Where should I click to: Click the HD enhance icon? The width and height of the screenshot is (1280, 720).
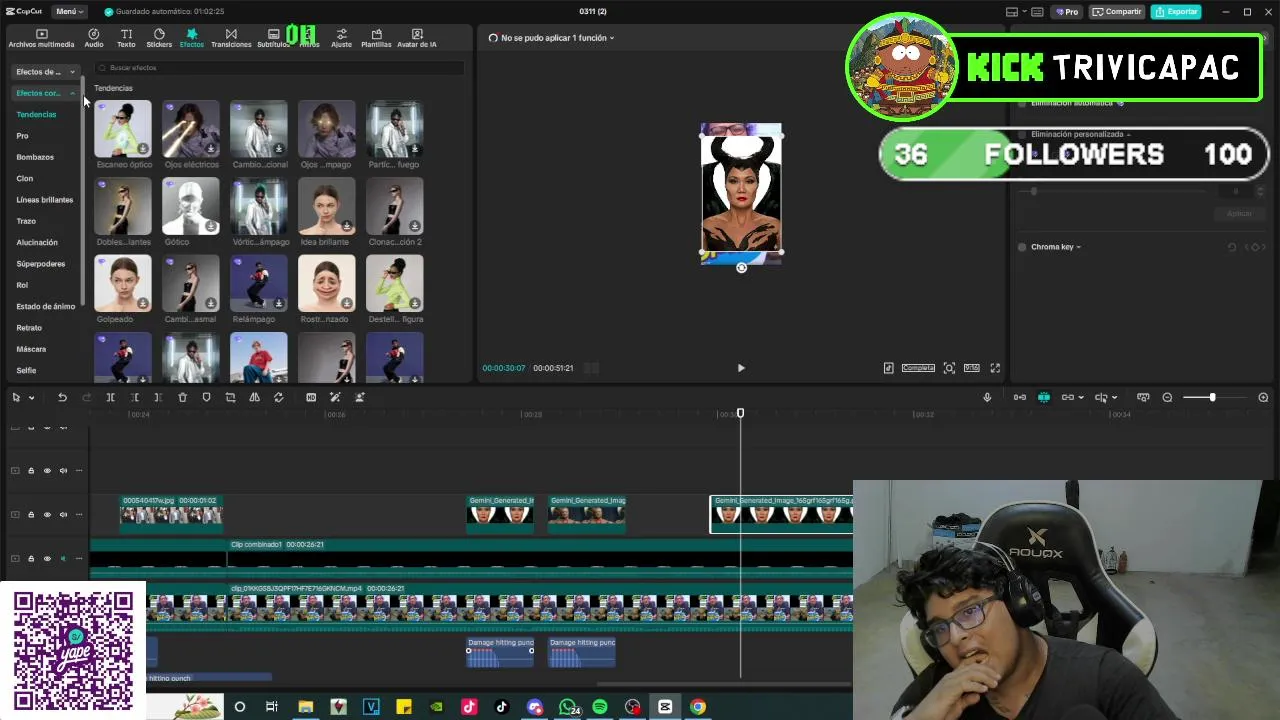(x=311, y=397)
